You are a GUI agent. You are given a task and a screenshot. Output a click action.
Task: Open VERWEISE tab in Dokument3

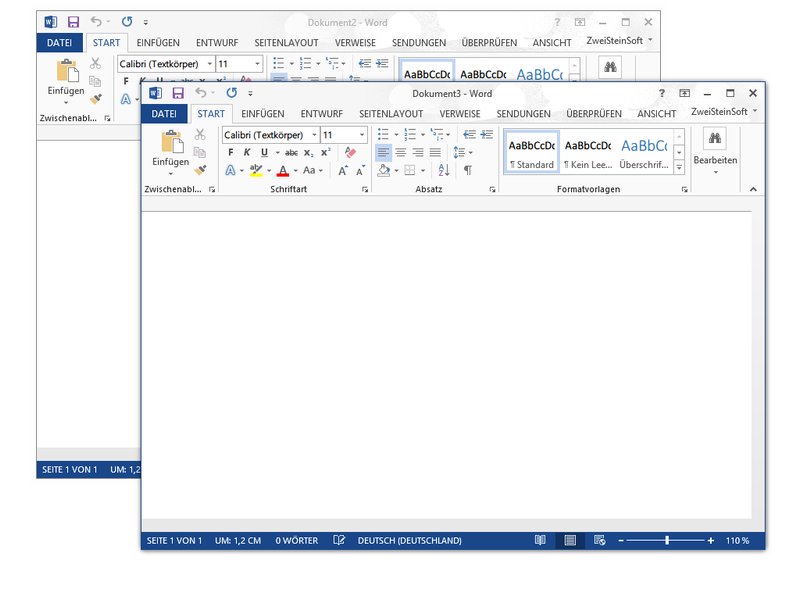point(460,114)
